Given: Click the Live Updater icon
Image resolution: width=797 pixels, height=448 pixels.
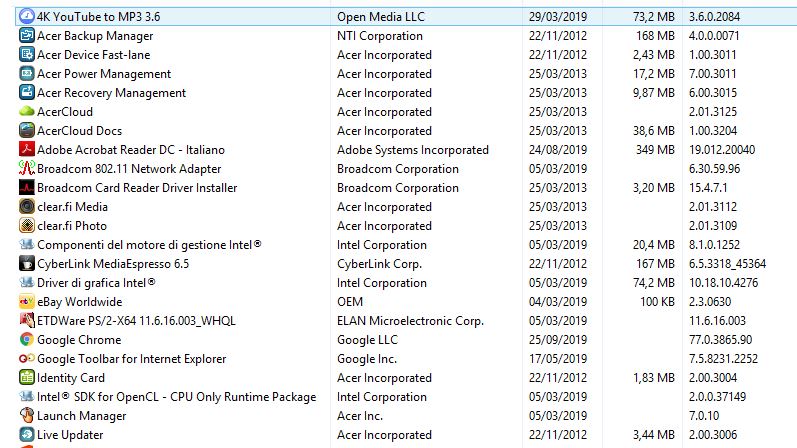Looking at the screenshot, I should 26,434.
